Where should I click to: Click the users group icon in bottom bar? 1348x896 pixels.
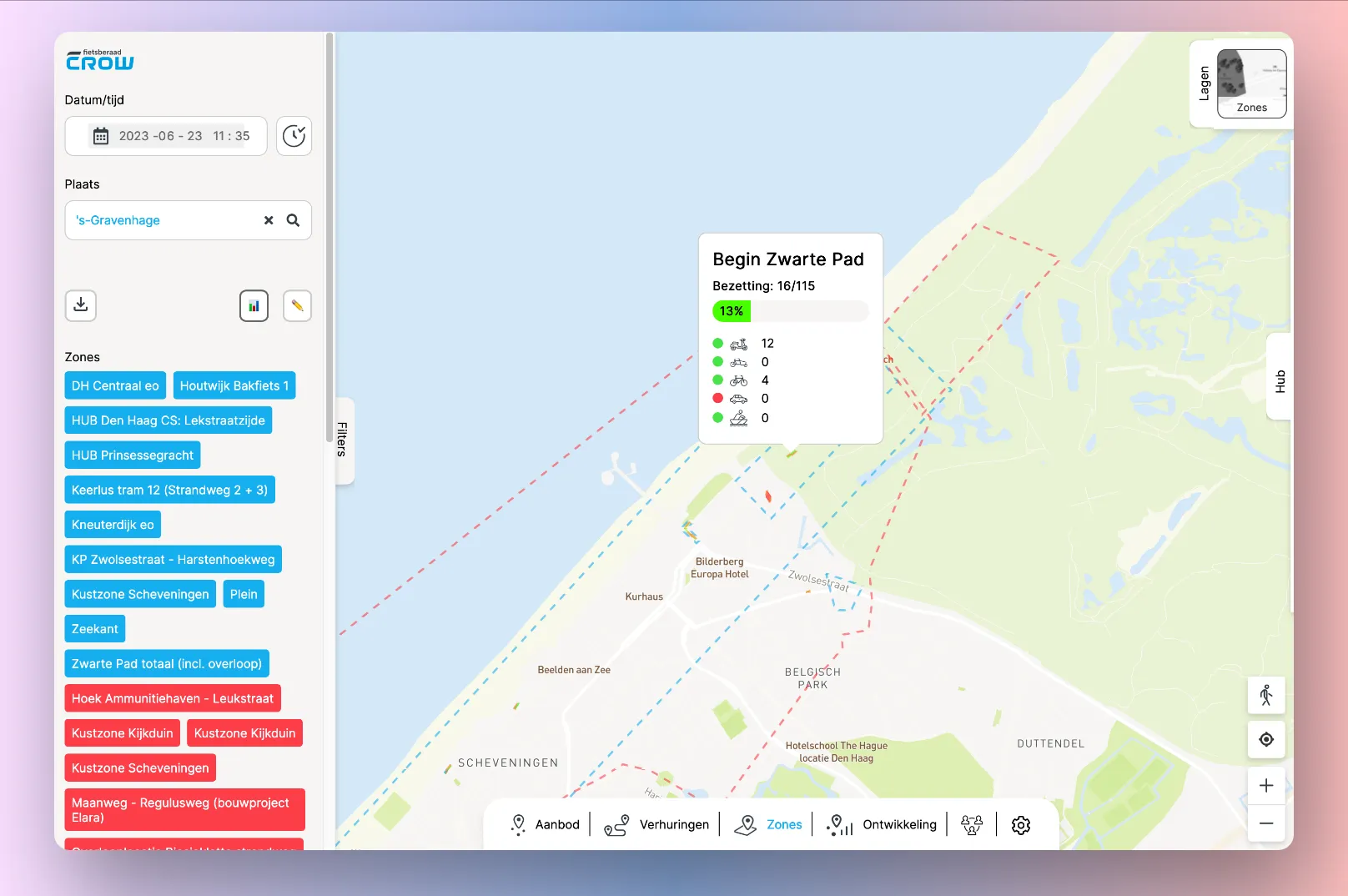972,824
